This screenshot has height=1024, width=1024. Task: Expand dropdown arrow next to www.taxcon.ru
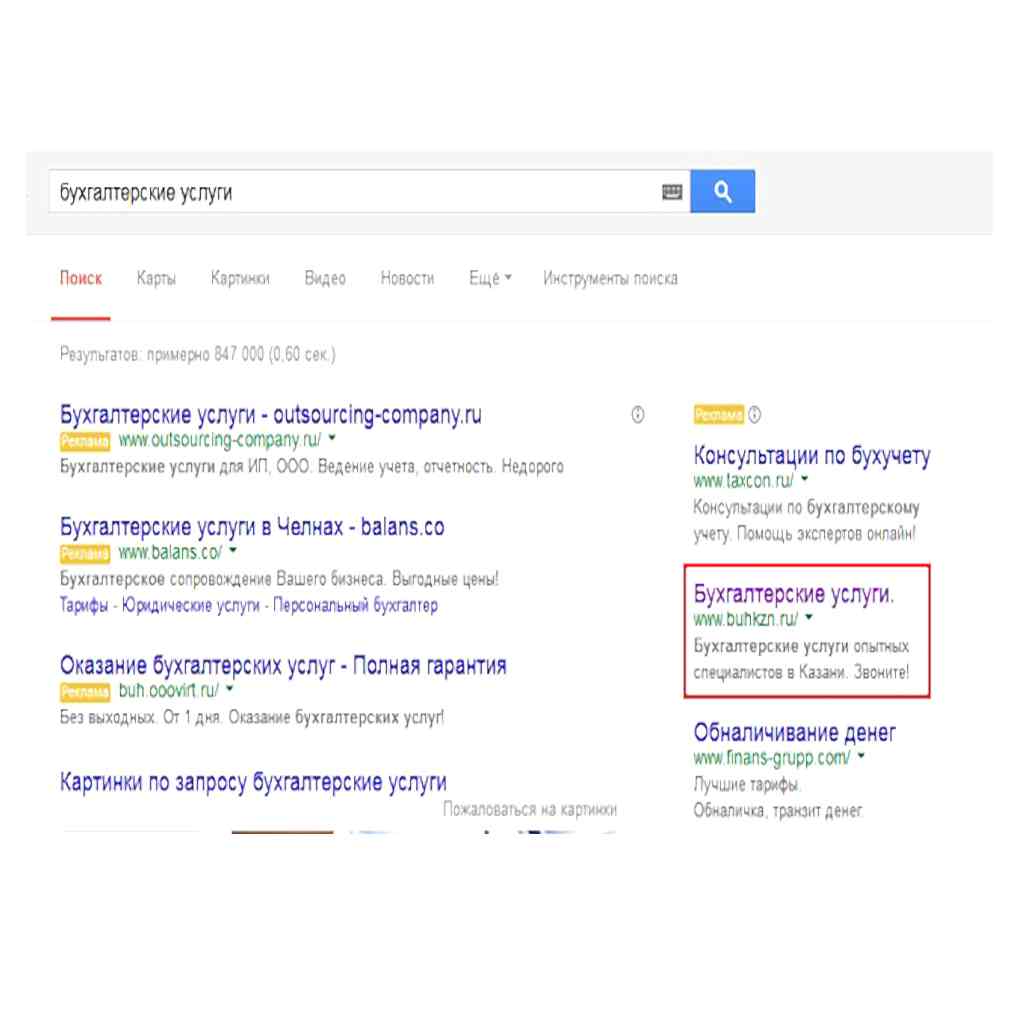[805, 480]
